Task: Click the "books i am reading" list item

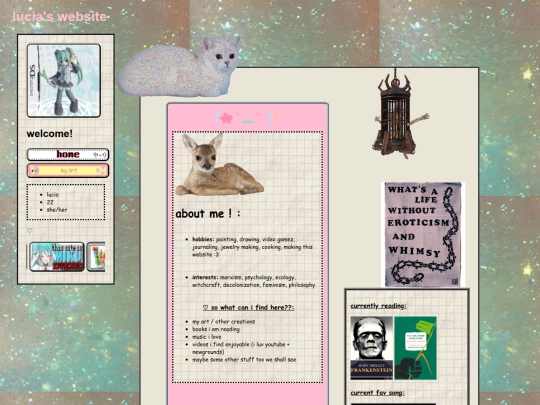Action: point(216,329)
